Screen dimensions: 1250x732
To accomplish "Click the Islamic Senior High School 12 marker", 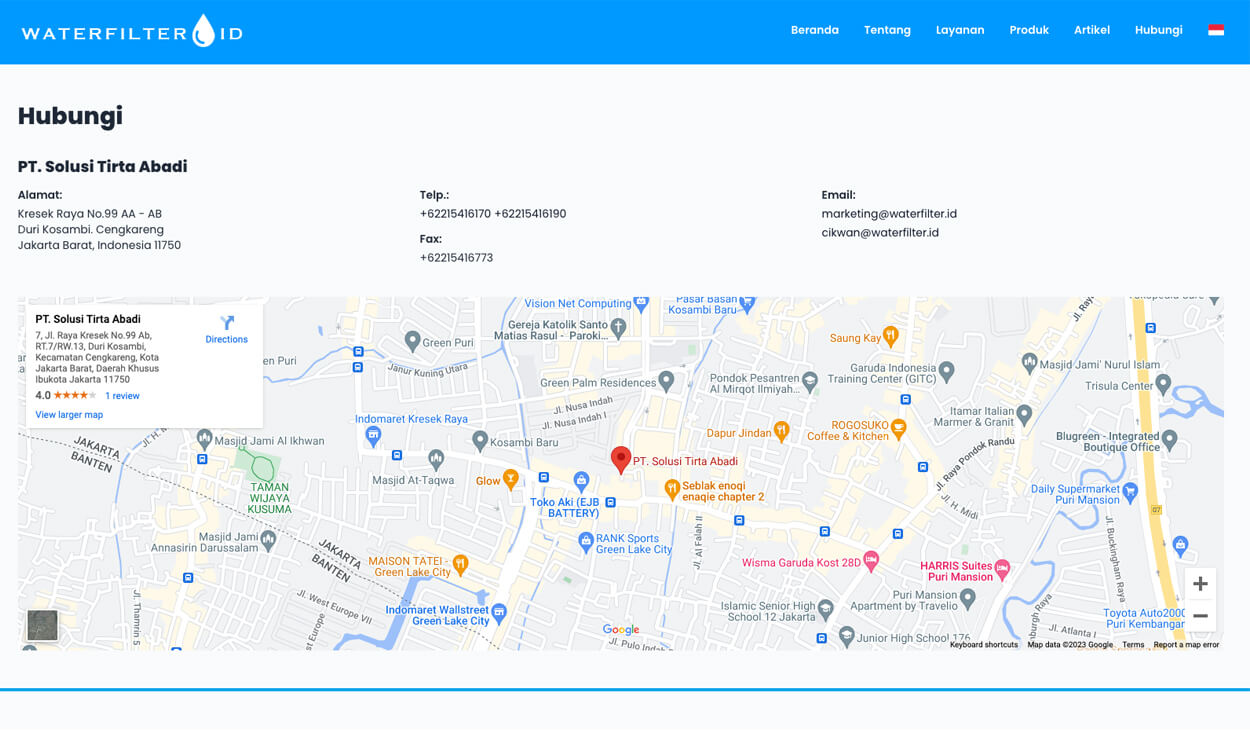I will coord(825,608).
